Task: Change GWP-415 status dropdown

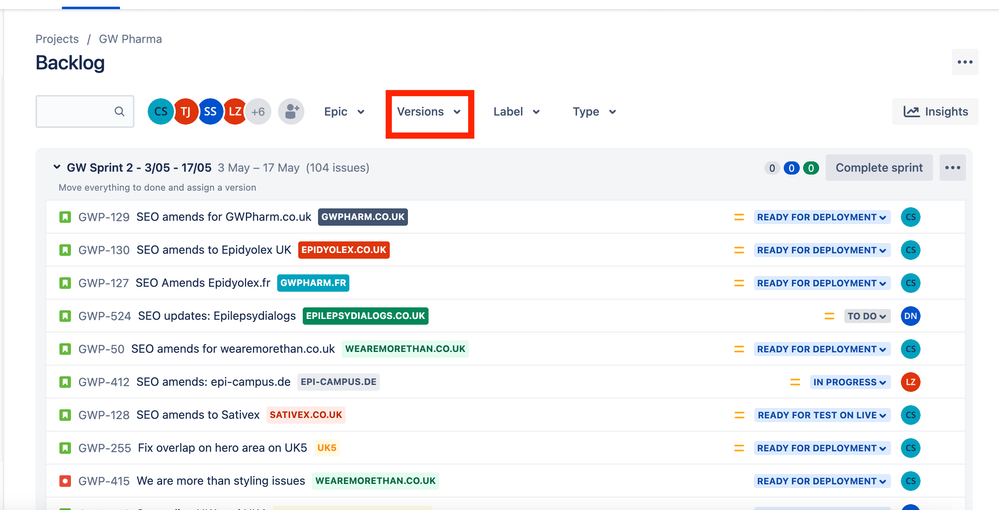Action: point(822,481)
